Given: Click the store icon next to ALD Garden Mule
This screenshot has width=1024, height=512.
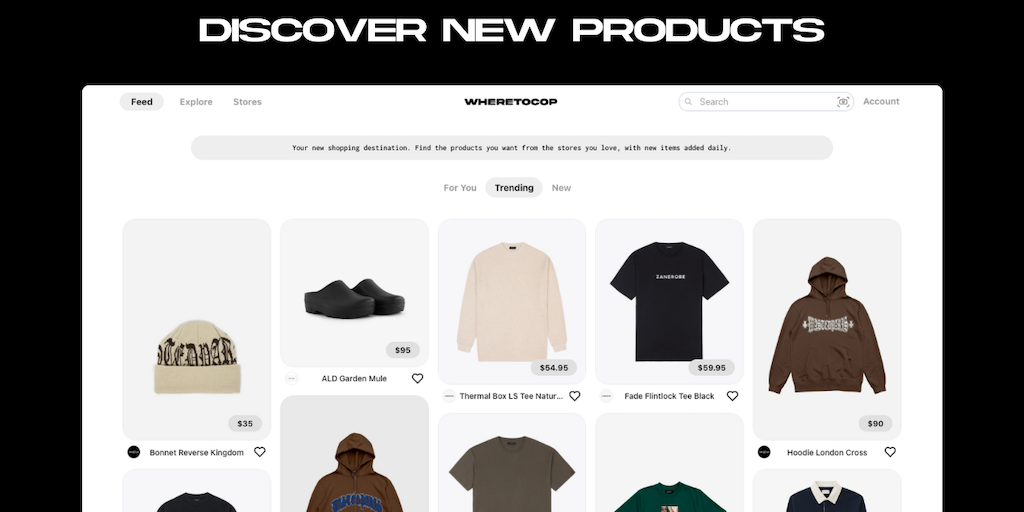Looking at the screenshot, I should [291, 379].
